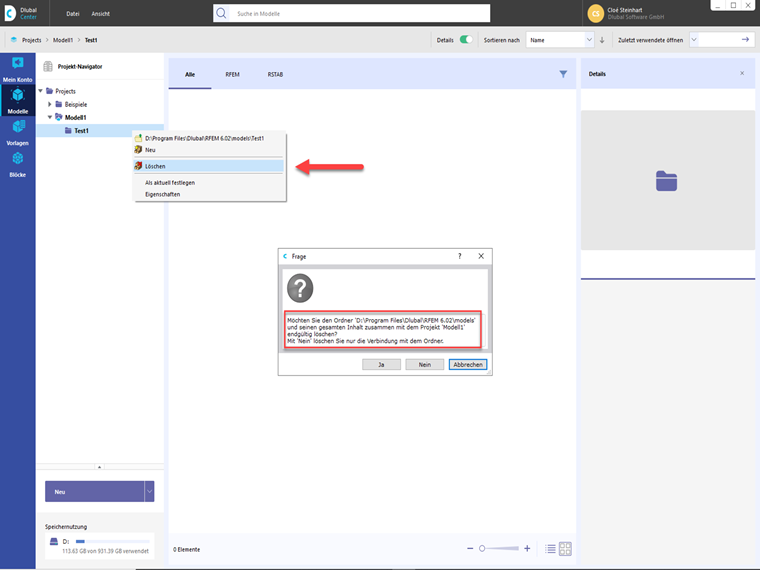Screen dimensions: 760x570
Task: Click the 0 Elemente status text
Action: tap(187, 549)
